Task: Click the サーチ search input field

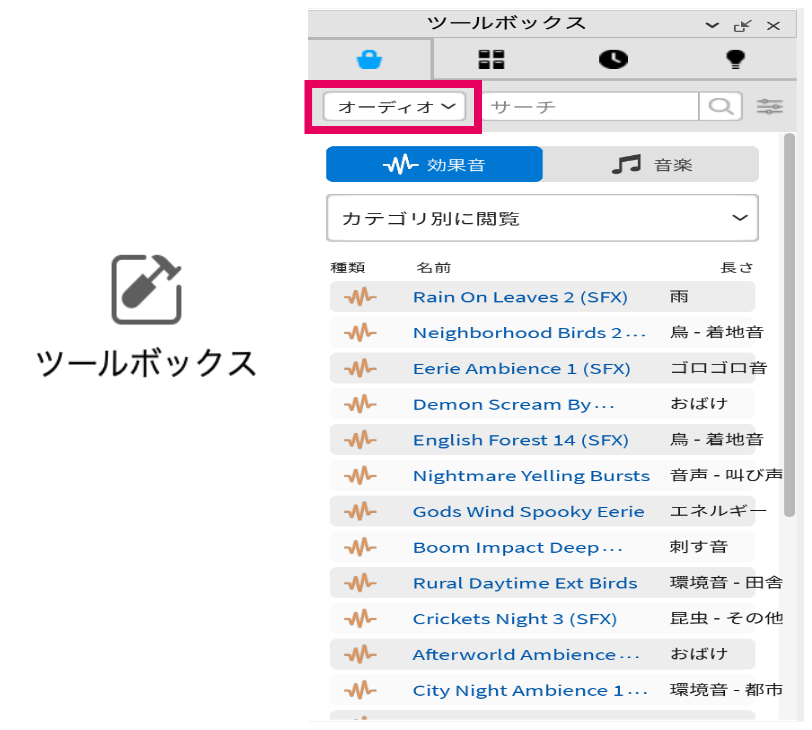Action: 590,106
